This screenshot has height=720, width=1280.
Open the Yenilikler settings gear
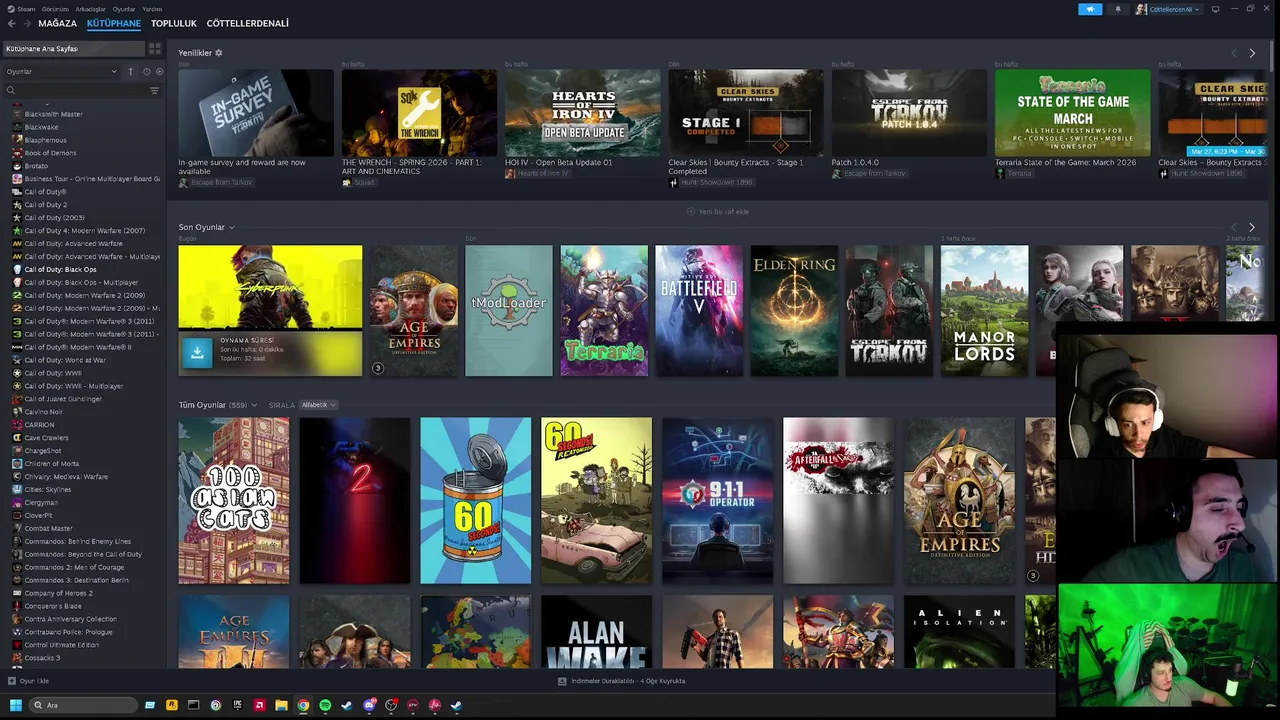tap(219, 53)
